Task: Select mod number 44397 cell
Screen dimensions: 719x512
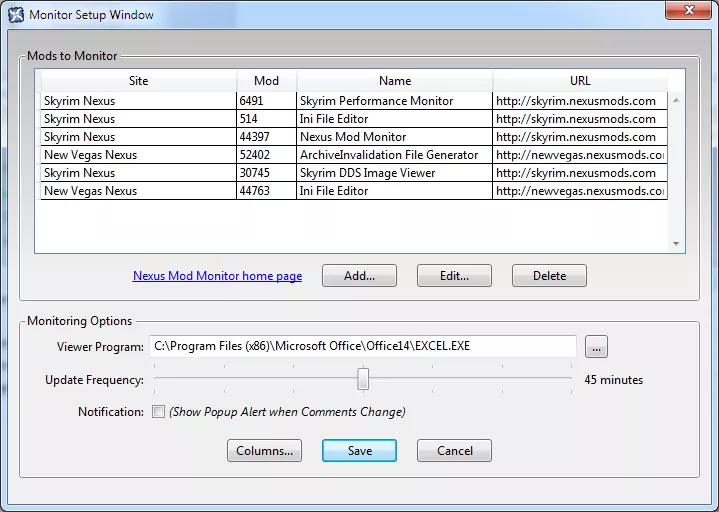Action: coord(266,137)
